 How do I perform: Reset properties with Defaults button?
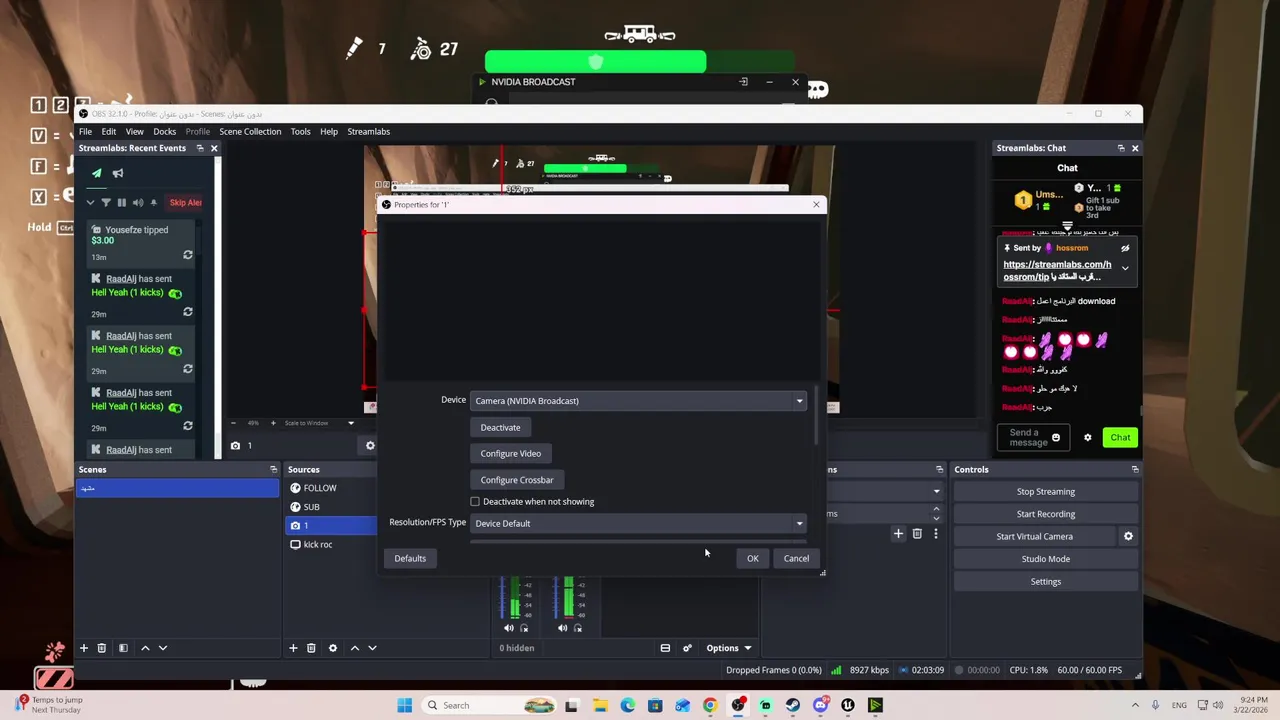tap(410, 559)
